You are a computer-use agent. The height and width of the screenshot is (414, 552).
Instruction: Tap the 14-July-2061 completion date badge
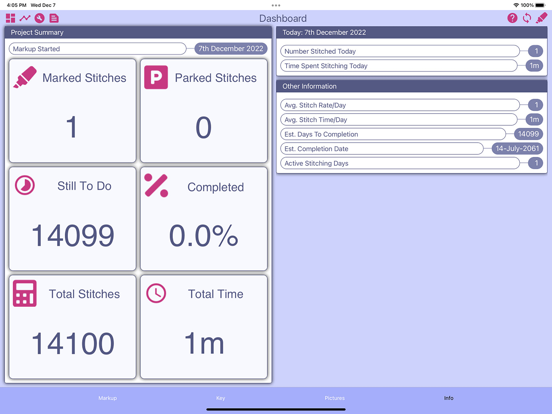point(517,149)
